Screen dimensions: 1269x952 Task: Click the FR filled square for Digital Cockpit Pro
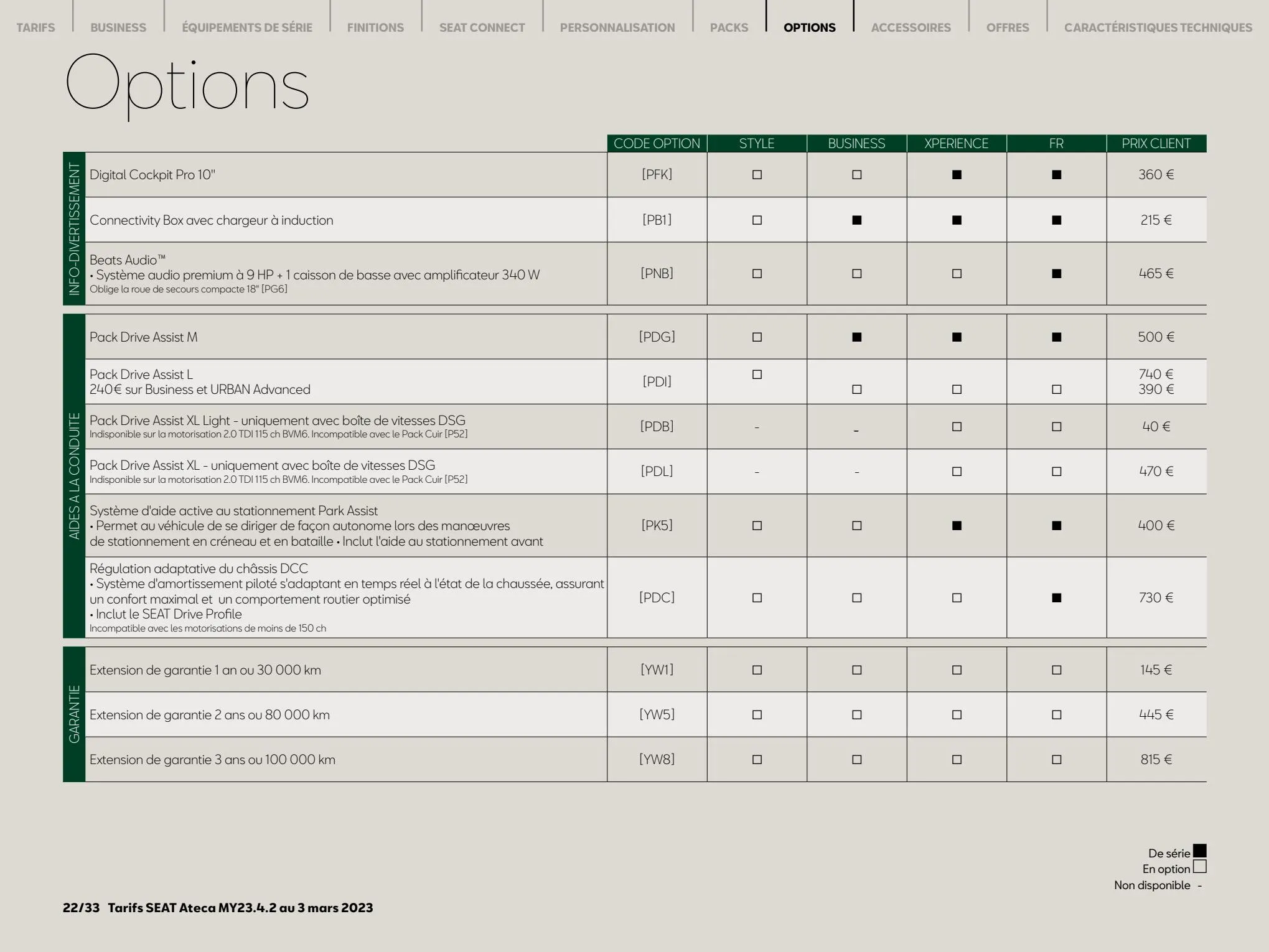click(x=1057, y=175)
